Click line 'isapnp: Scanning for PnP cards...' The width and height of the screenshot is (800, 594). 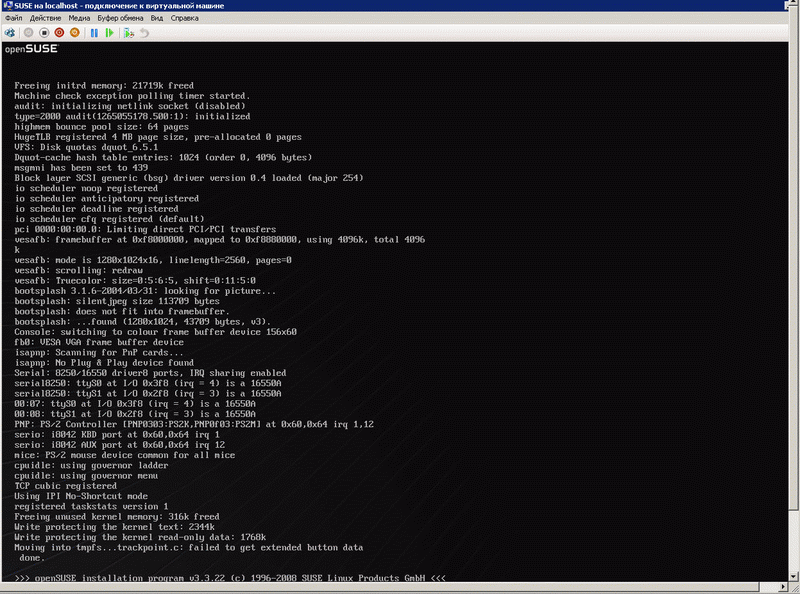pyautogui.click(x=99, y=353)
